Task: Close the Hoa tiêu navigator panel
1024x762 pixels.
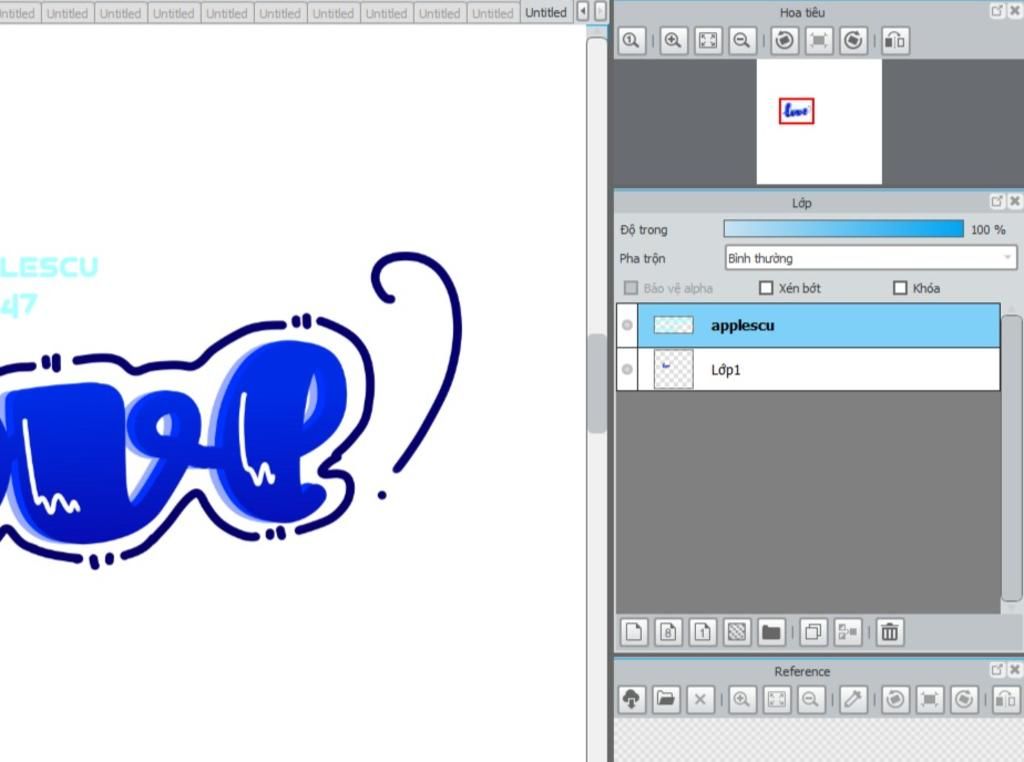Action: [x=1015, y=10]
